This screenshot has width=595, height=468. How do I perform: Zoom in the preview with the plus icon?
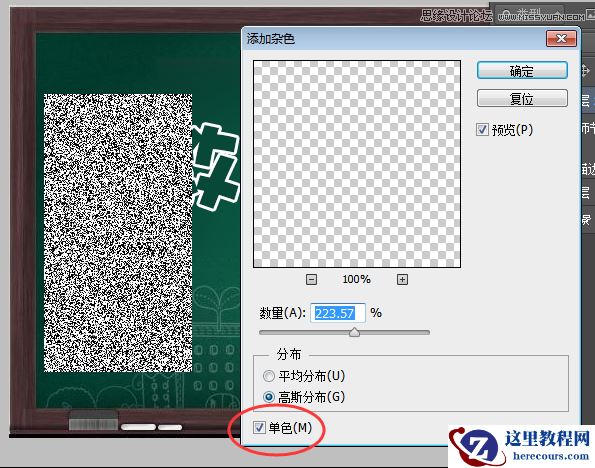[x=402, y=280]
